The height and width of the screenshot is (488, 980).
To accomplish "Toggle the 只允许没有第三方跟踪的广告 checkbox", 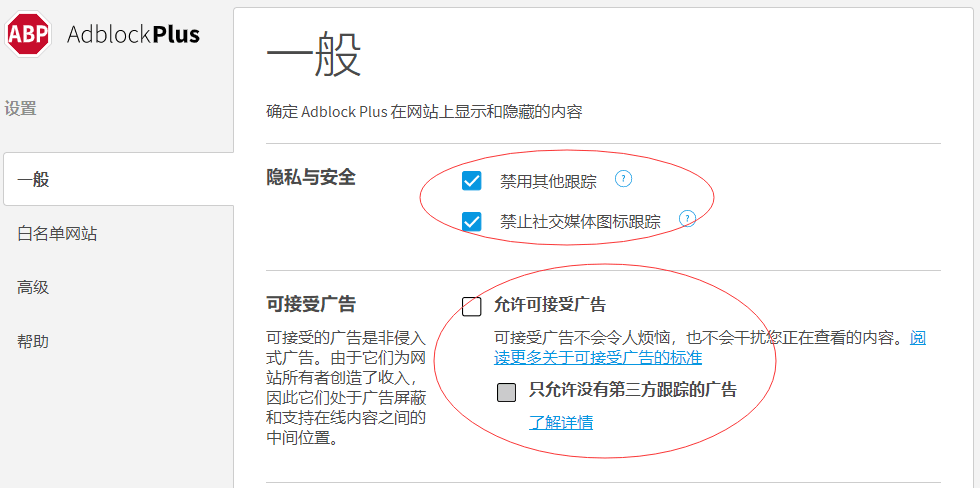I will [x=507, y=392].
